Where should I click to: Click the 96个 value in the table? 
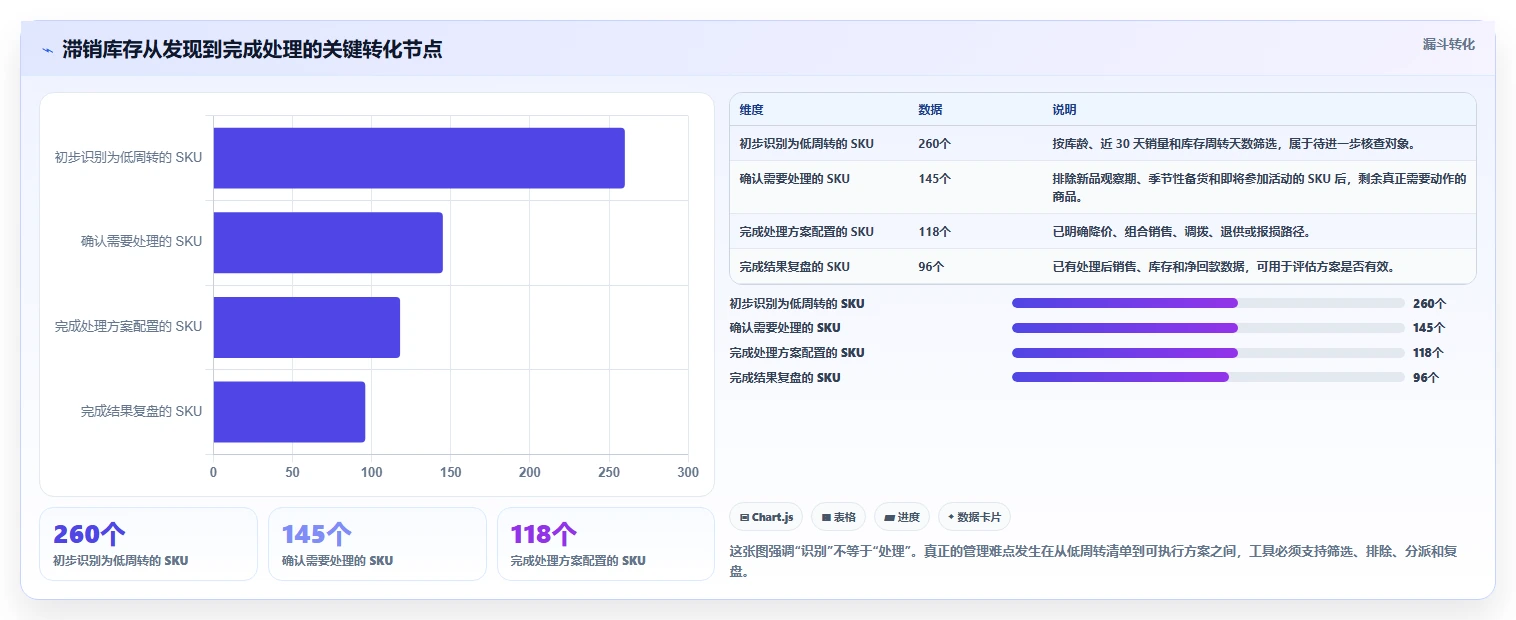pyautogui.click(x=931, y=267)
